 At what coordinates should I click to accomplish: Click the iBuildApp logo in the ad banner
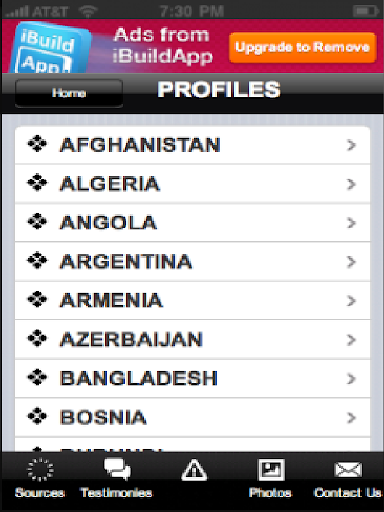[x=50, y=47]
